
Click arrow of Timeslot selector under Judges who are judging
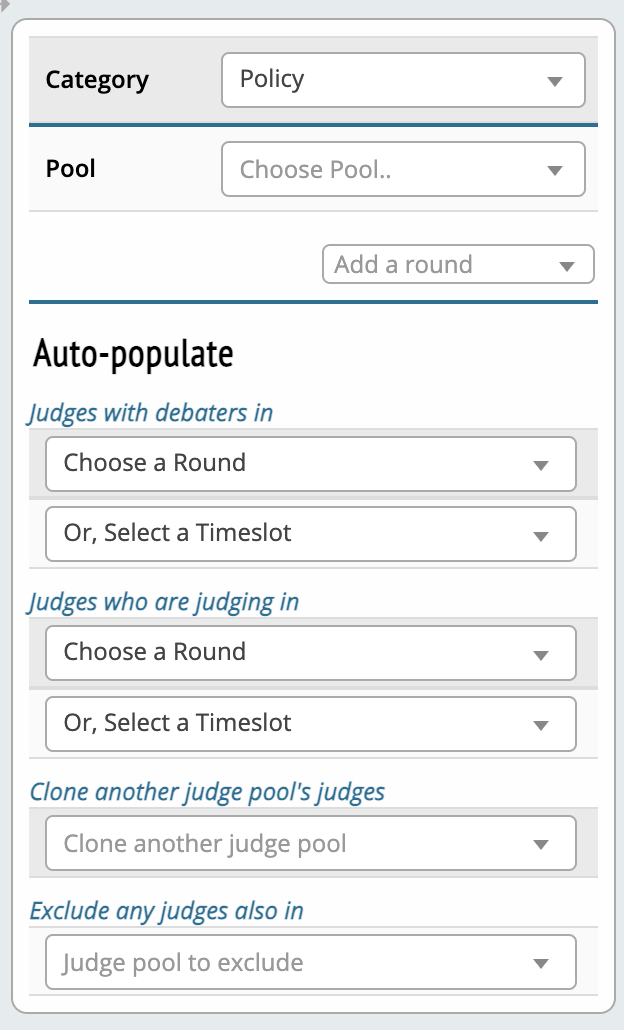(x=541, y=726)
